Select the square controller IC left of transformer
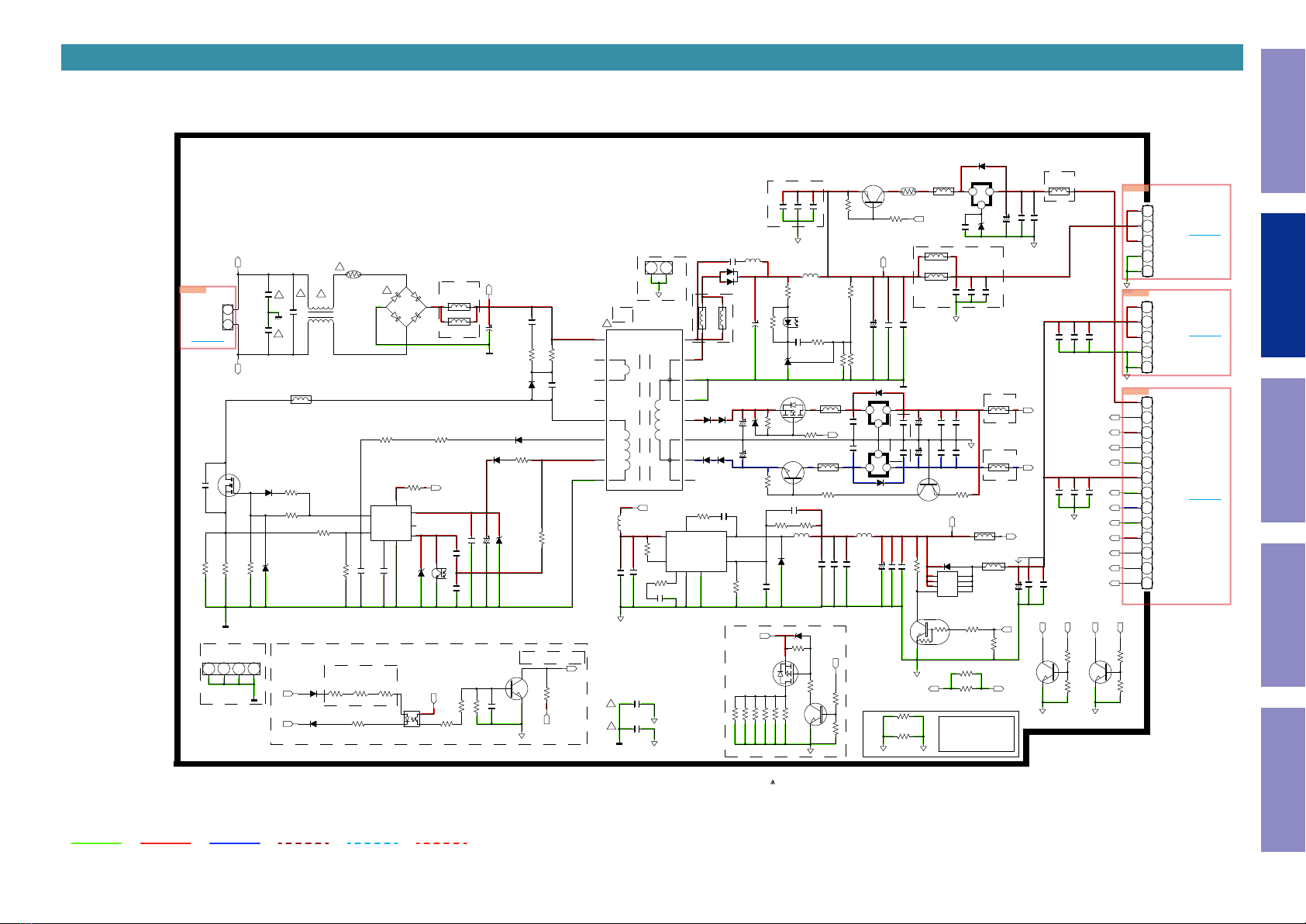The height and width of the screenshot is (924, 1306). point(391,523)
